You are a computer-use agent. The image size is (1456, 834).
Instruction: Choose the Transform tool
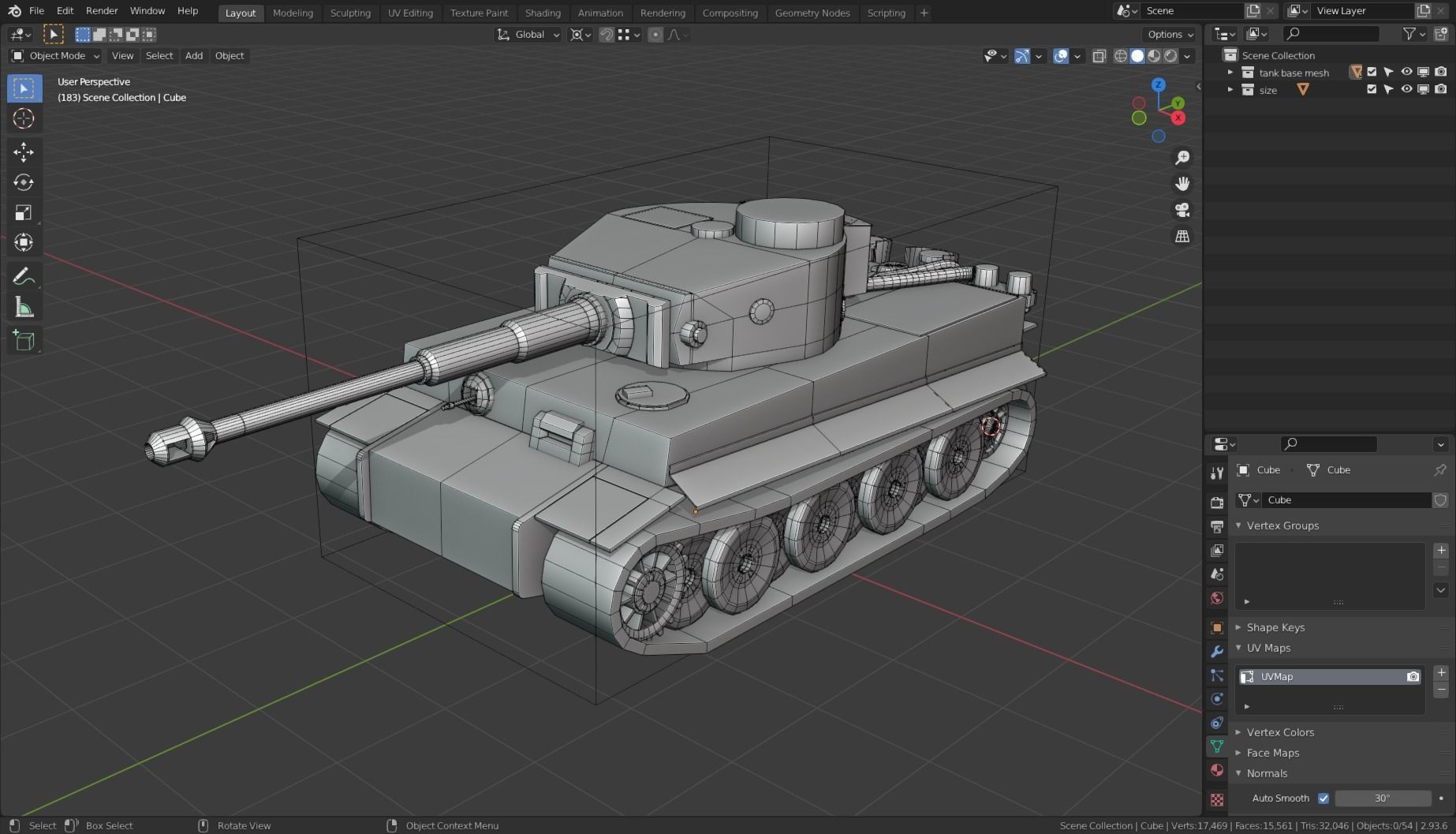[x=24, y=242]
